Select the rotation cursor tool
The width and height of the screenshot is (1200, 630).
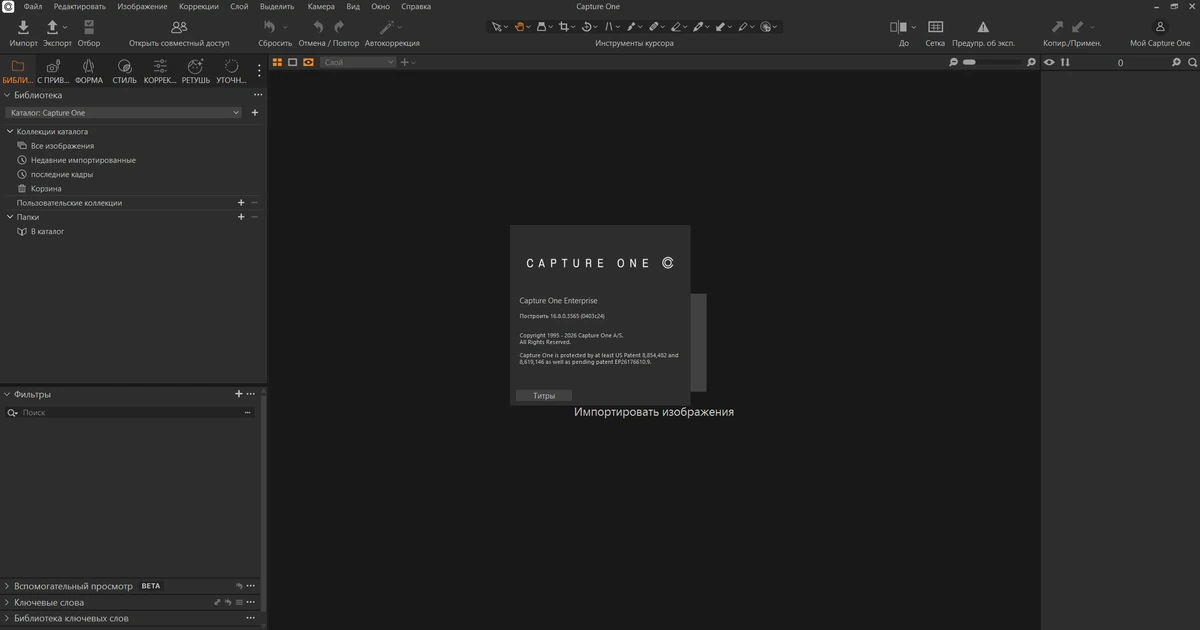click(x=587, y=27)
